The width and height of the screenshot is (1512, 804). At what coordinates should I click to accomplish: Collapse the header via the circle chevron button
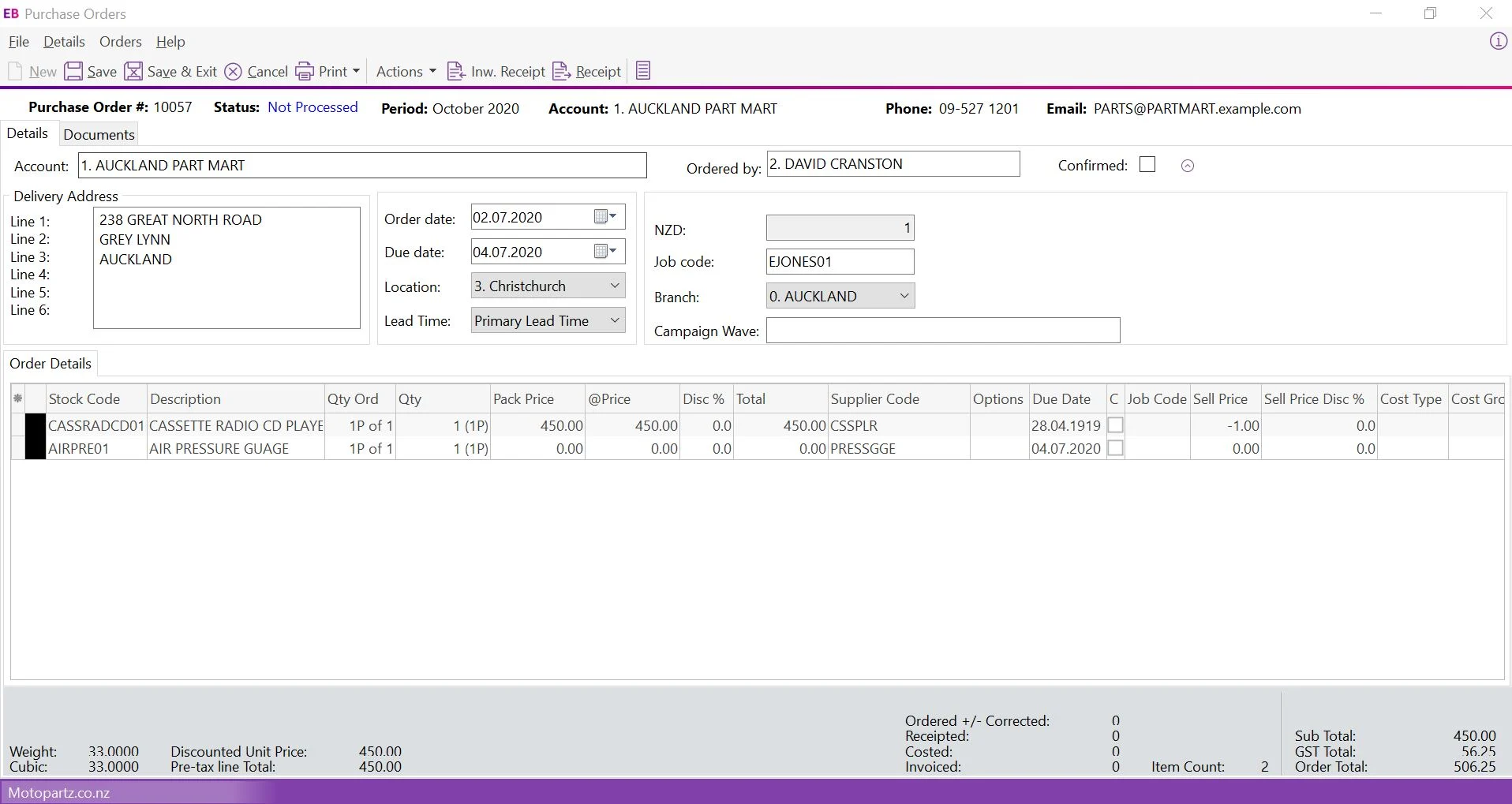pyautogui.click(x=1187, y=165)
